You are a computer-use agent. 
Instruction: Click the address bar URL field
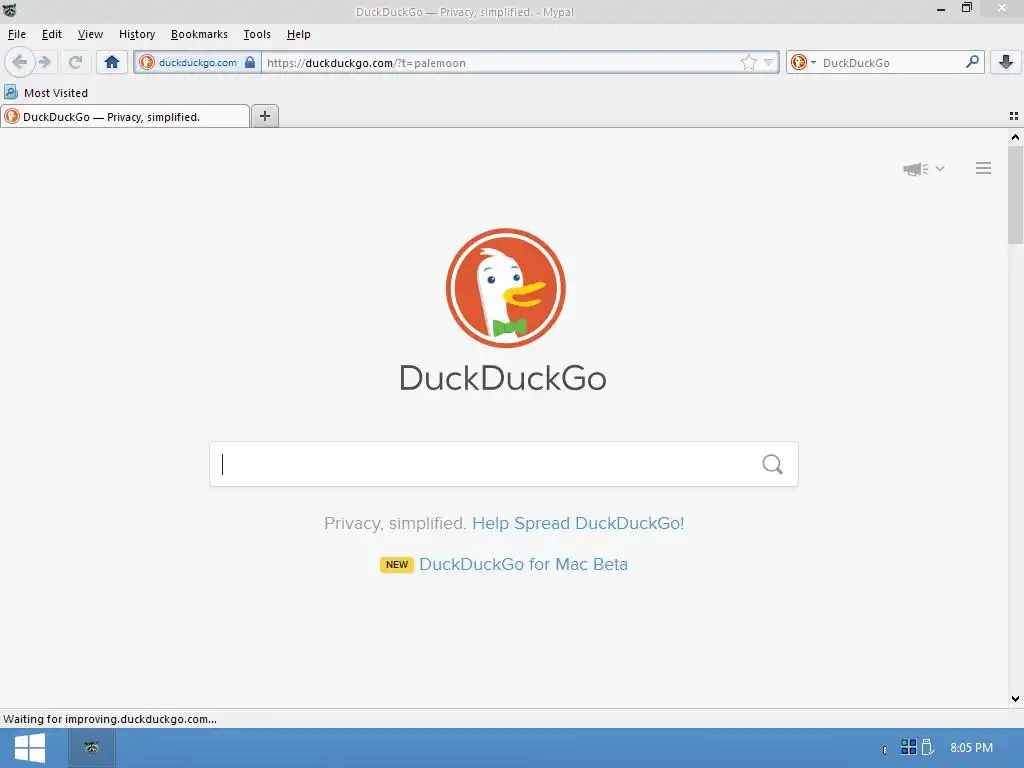click(x=500, y=63)
